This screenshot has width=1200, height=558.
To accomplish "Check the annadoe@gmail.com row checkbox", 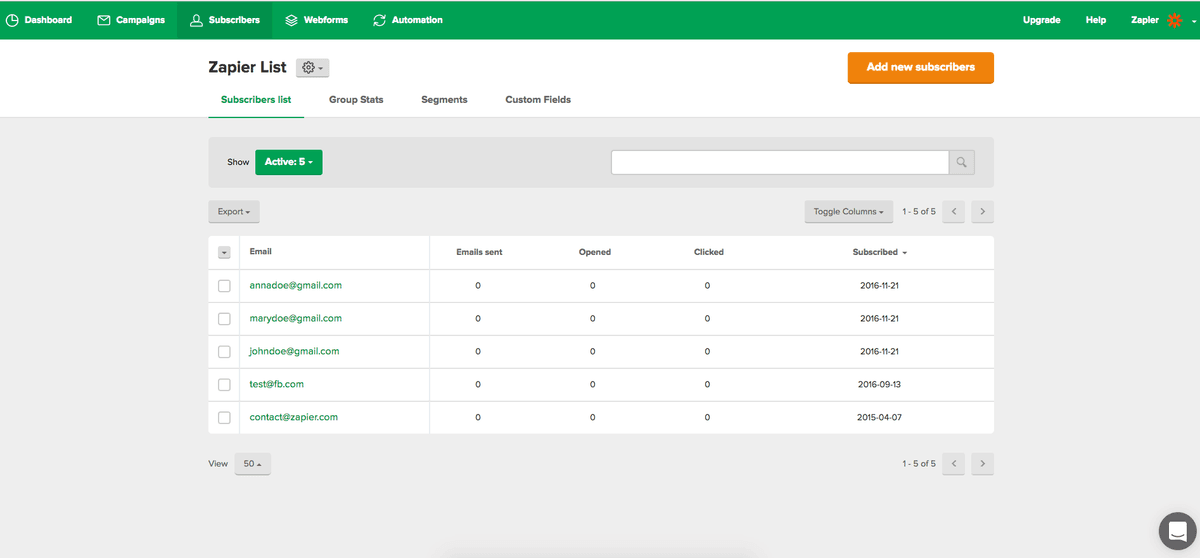I will tap(224, 286).
